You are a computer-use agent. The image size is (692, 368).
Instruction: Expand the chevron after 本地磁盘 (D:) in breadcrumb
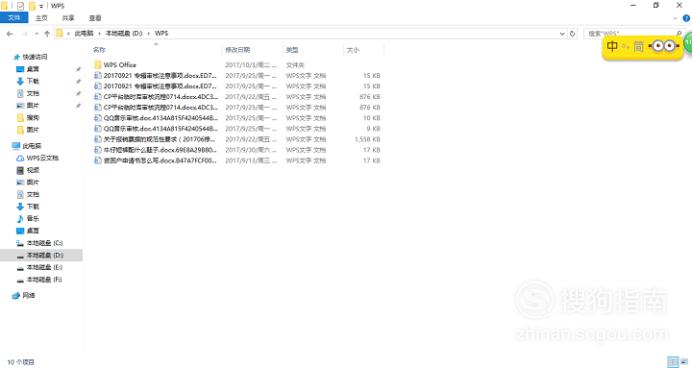coord(148,34)
